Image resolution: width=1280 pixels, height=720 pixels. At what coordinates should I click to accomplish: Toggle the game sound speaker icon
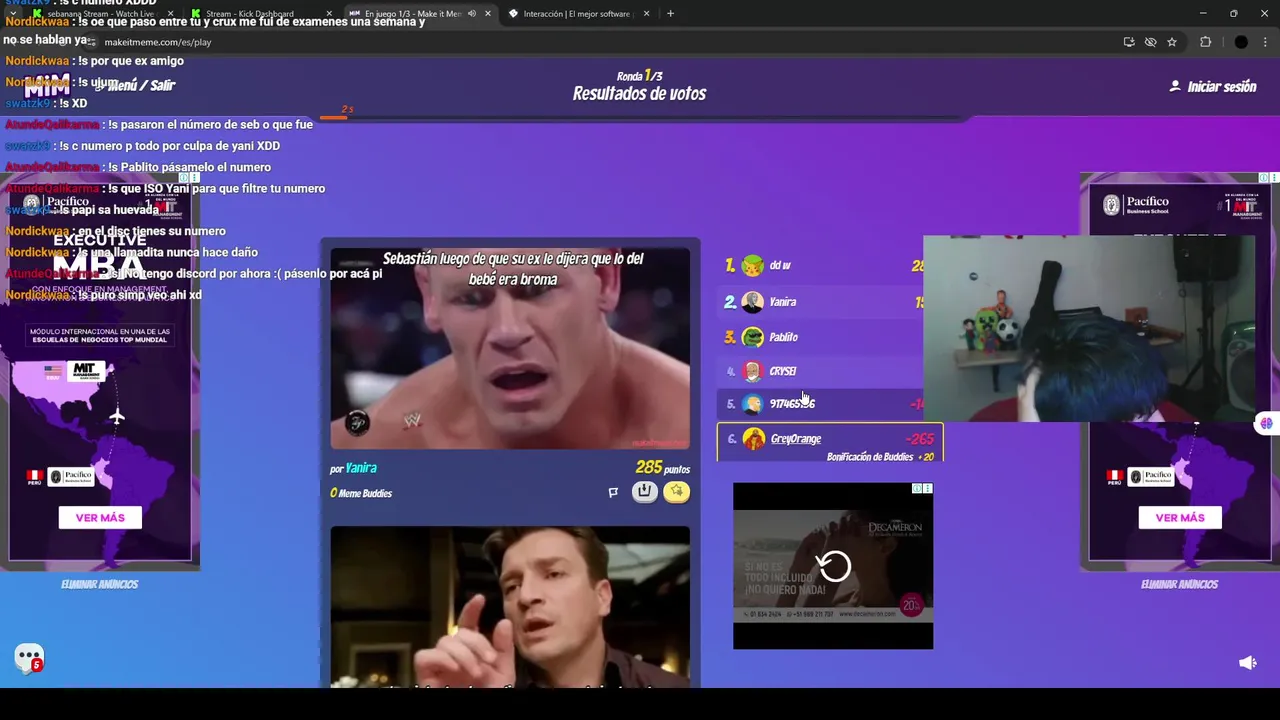[x=1247, y=663]
